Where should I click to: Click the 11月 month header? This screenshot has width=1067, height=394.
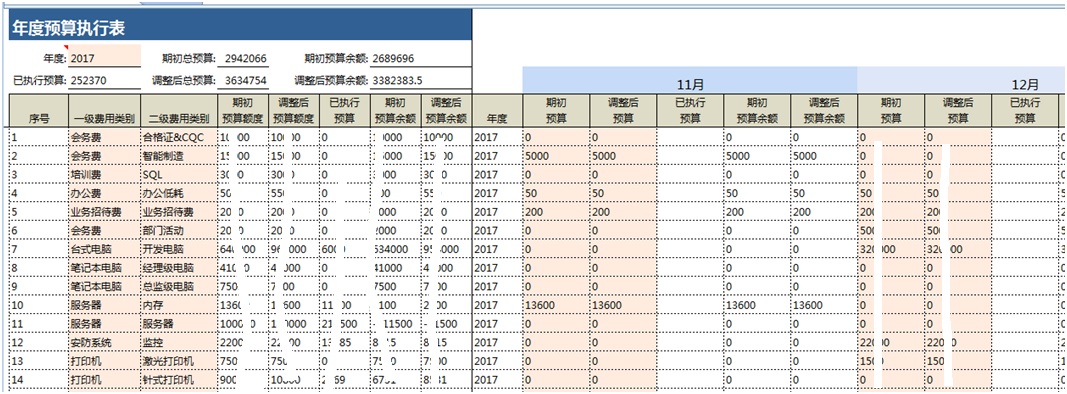coord(690,85)
